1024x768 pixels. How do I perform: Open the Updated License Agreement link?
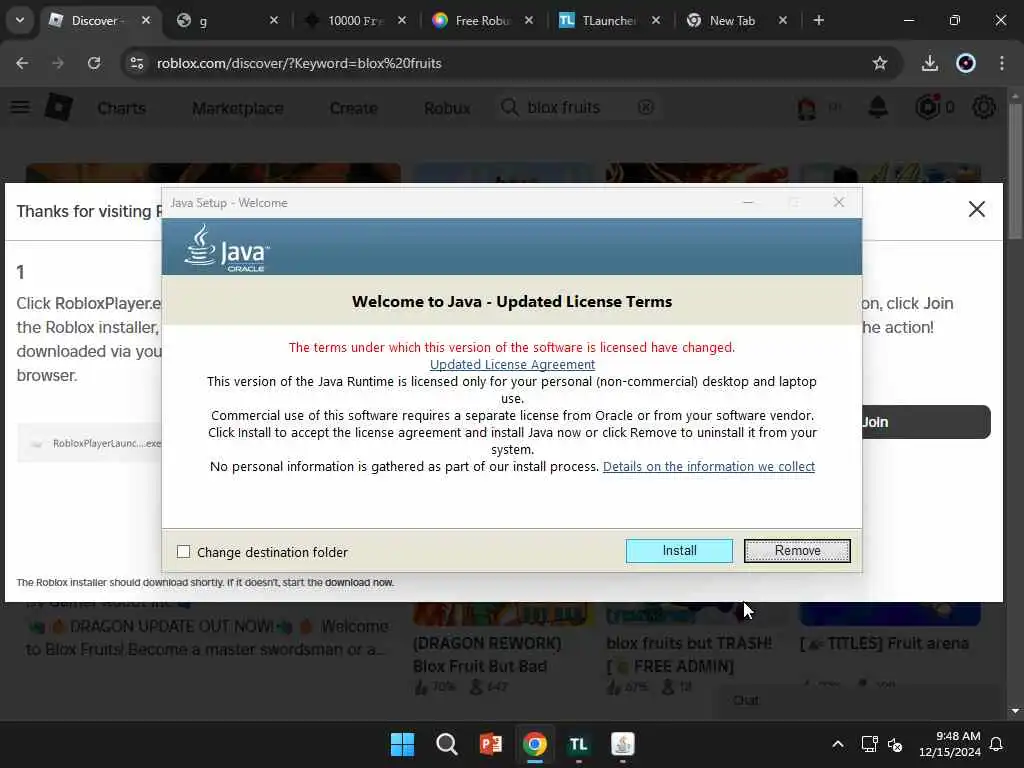[x=512, y=364]
